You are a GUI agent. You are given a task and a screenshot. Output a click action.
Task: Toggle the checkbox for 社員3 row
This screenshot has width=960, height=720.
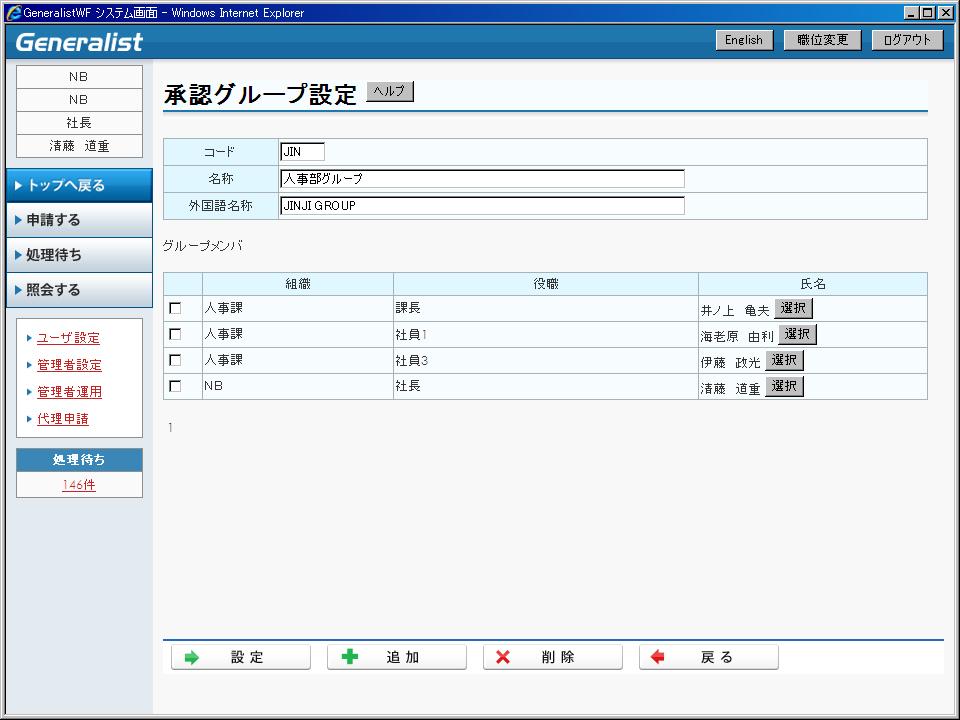(x=176, y=360)
